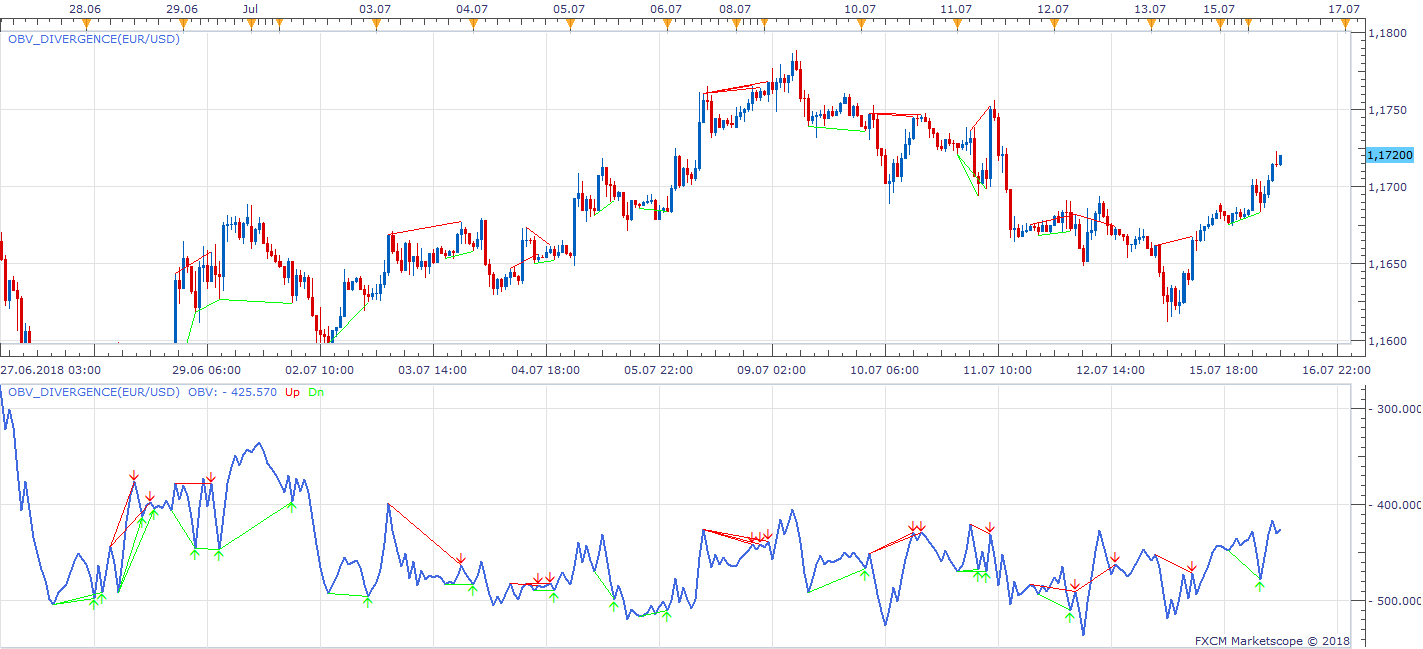Click the orange date marker under 03.07
The height and width of the screenshot is (649, 1423).
click(375, 23)
